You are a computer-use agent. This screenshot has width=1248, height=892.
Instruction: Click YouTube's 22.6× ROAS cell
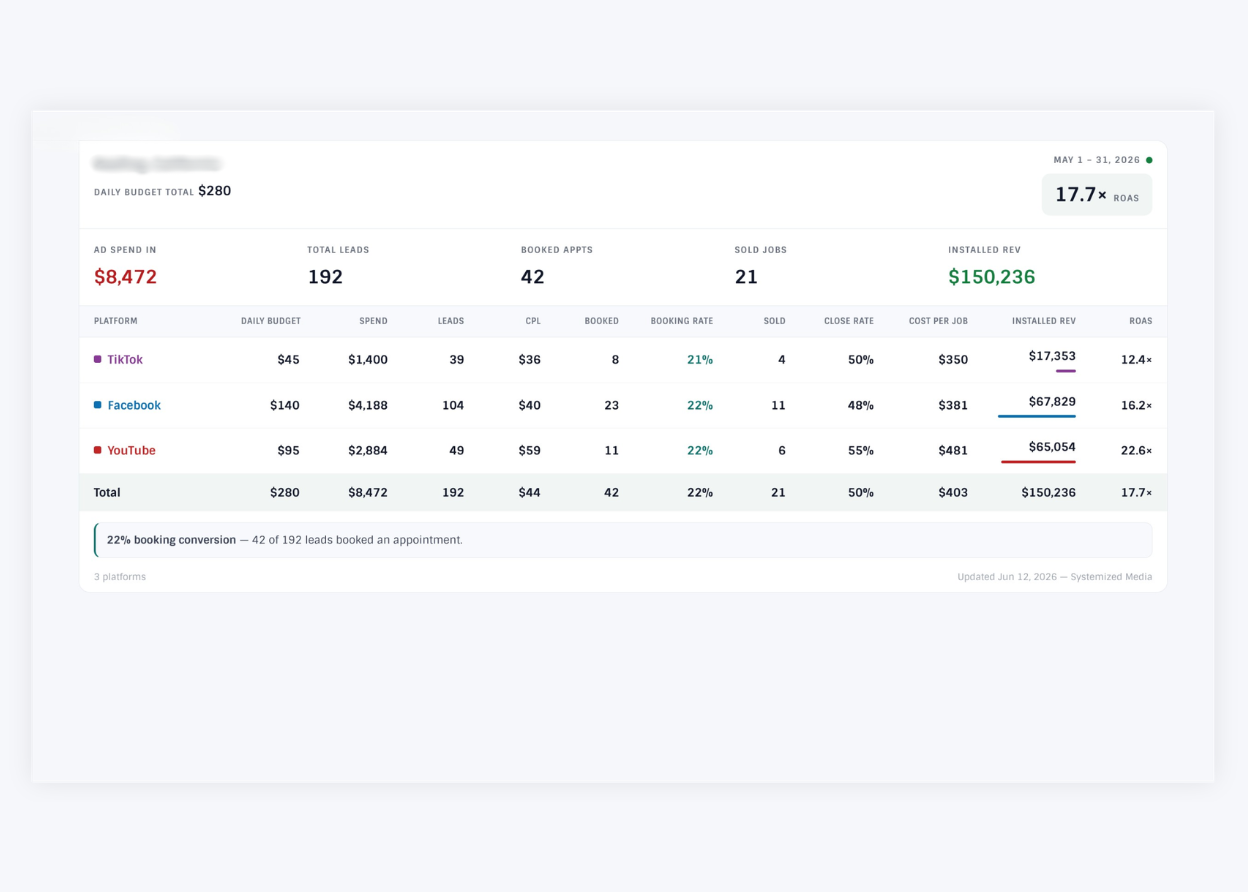(x=1137, y=451)
